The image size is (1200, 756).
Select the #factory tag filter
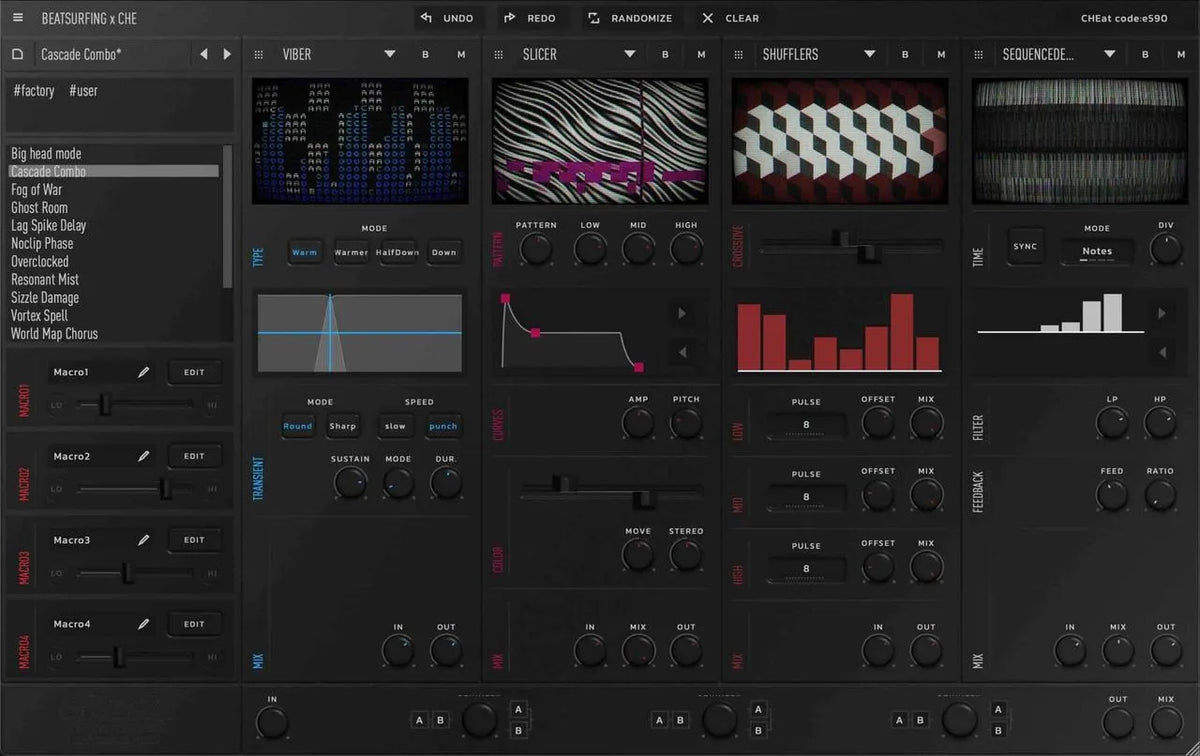(x=33, y=90)
